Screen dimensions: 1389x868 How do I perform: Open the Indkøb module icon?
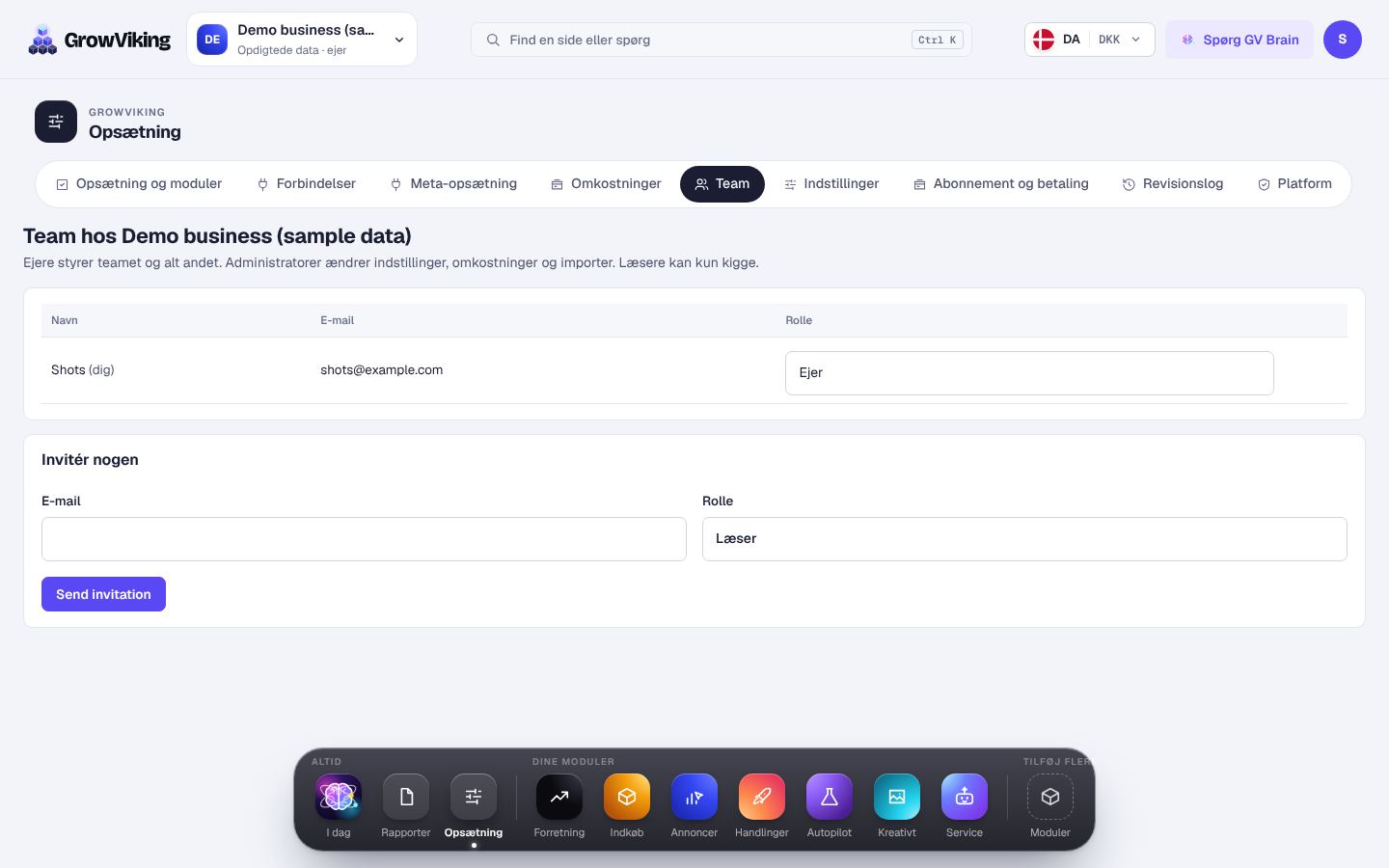tap(627, 797)
